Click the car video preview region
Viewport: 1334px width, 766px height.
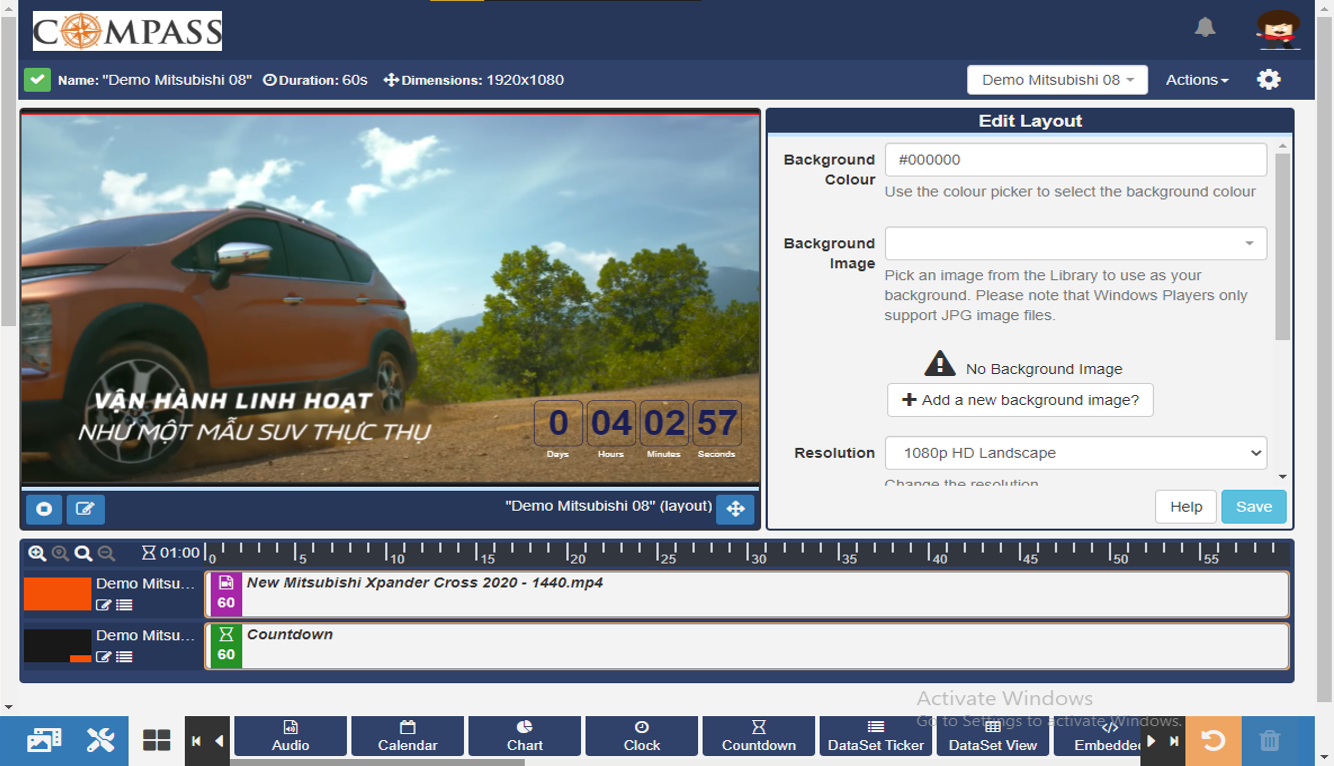(x=390, y=298)
